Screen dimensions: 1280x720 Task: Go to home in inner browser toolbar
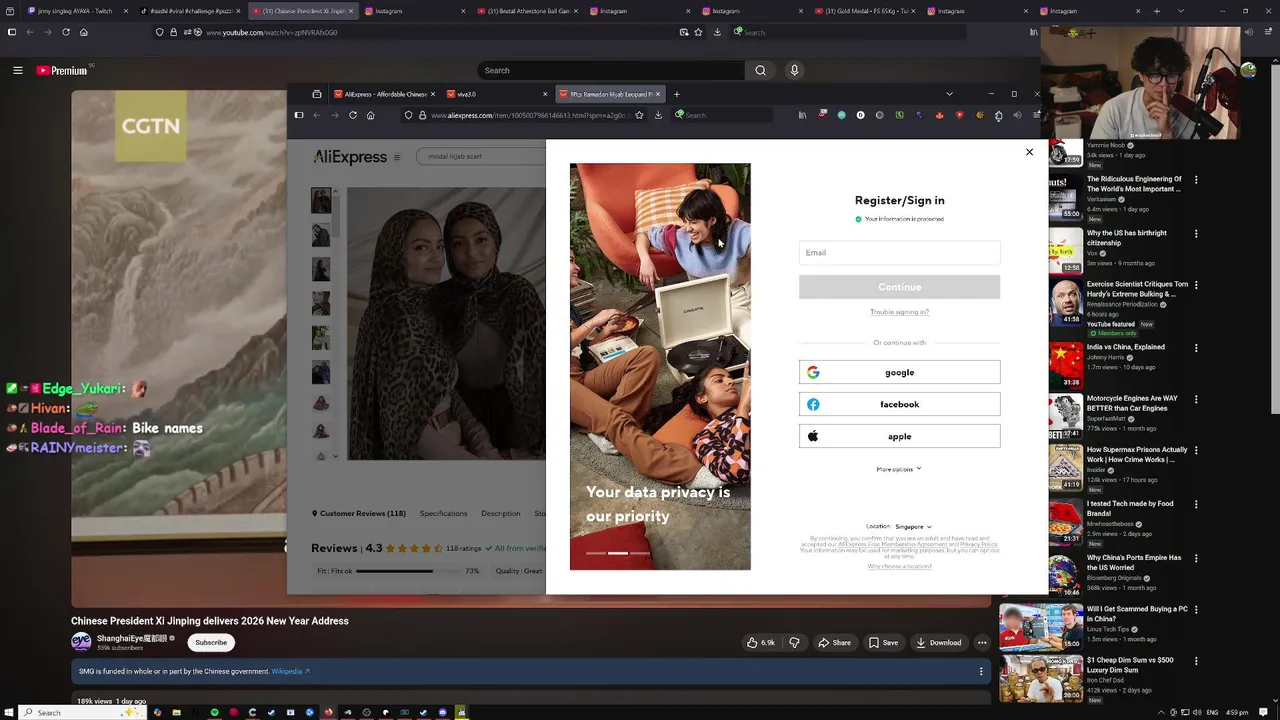[370, 115]
